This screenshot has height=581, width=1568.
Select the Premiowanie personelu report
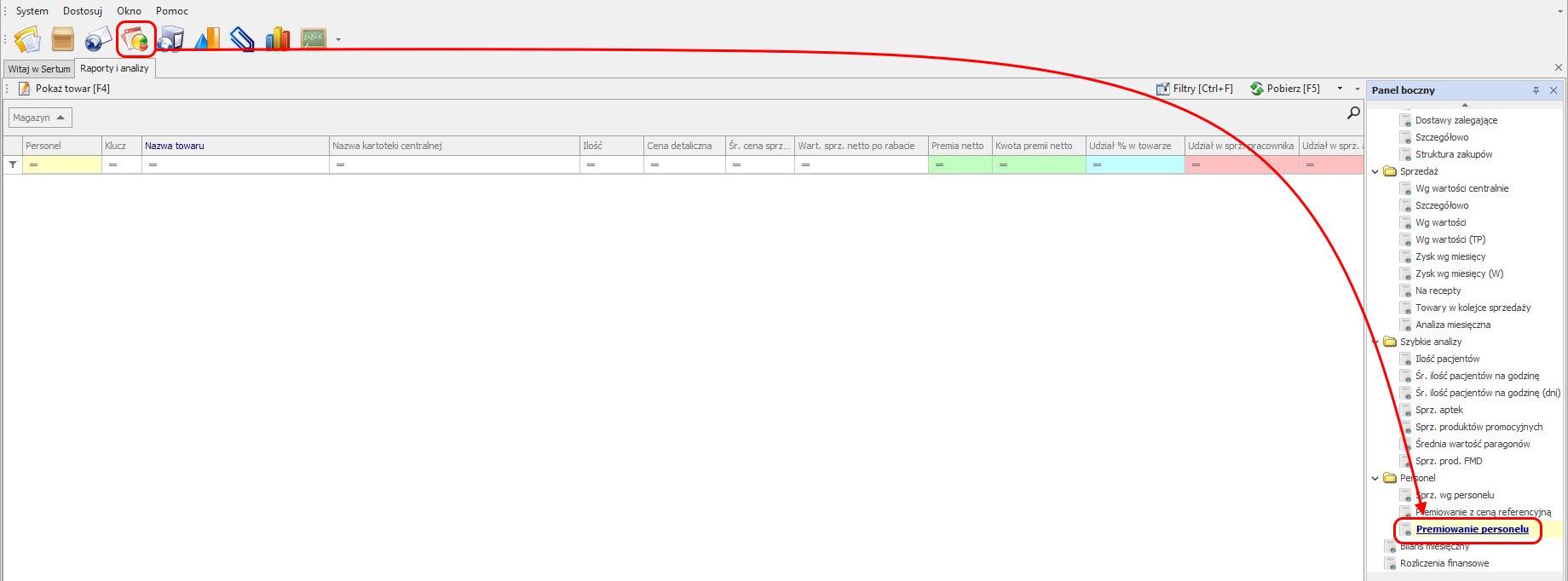pos(1472,529)
